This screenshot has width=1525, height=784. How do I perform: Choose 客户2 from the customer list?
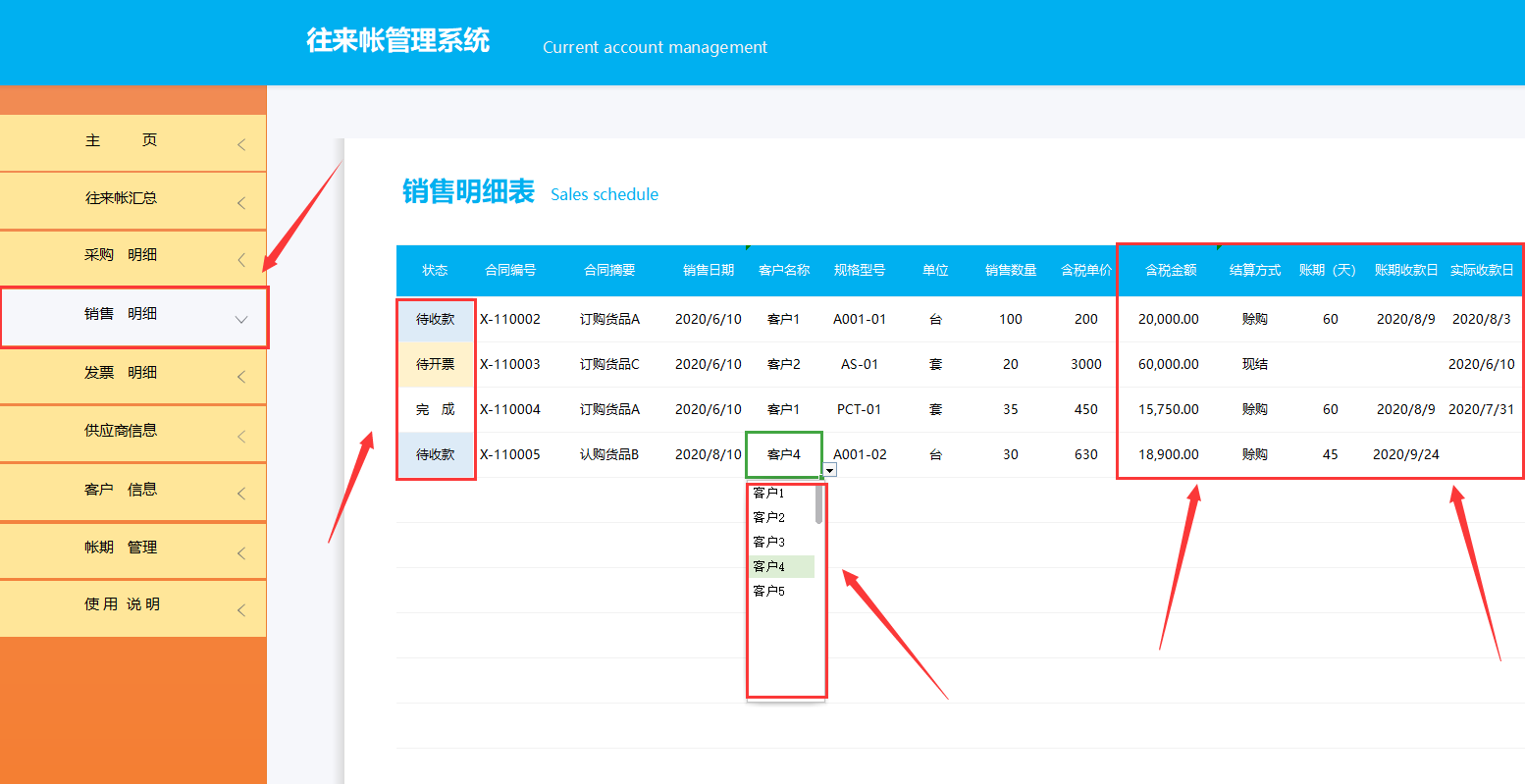[766, 517]
